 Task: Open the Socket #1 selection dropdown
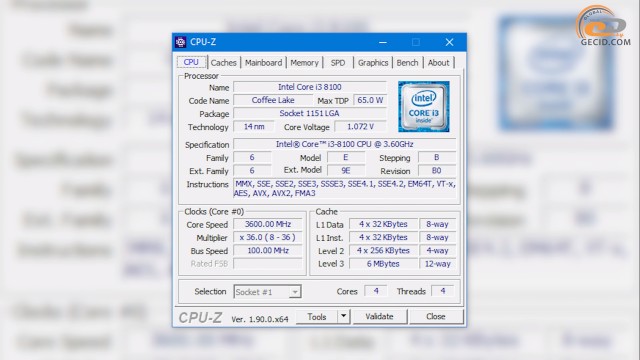(x=267, y=292)
